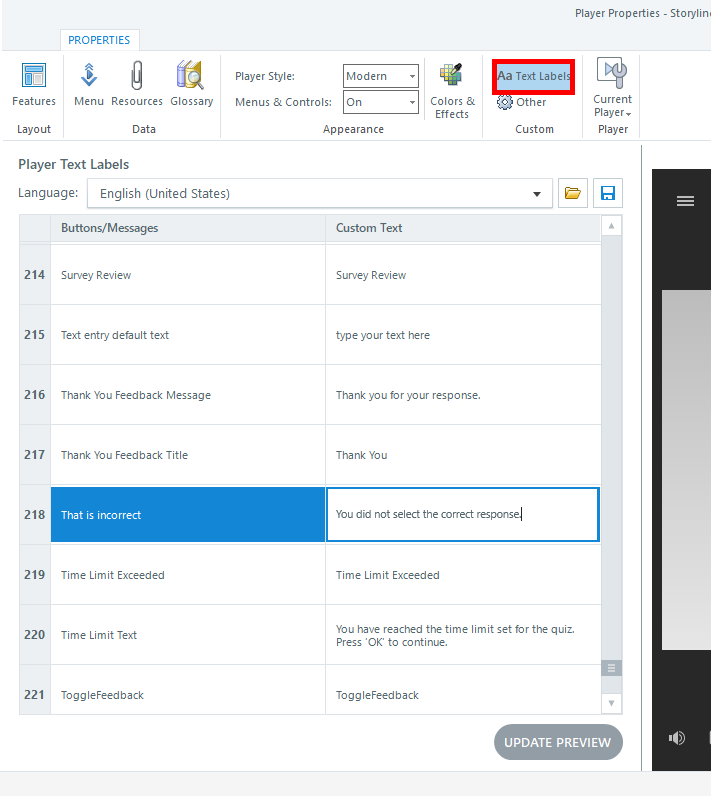Screen dimensions: 711x796
Task: Select the 'That is incorrect' row label
Action: click(x=188, y=515)
